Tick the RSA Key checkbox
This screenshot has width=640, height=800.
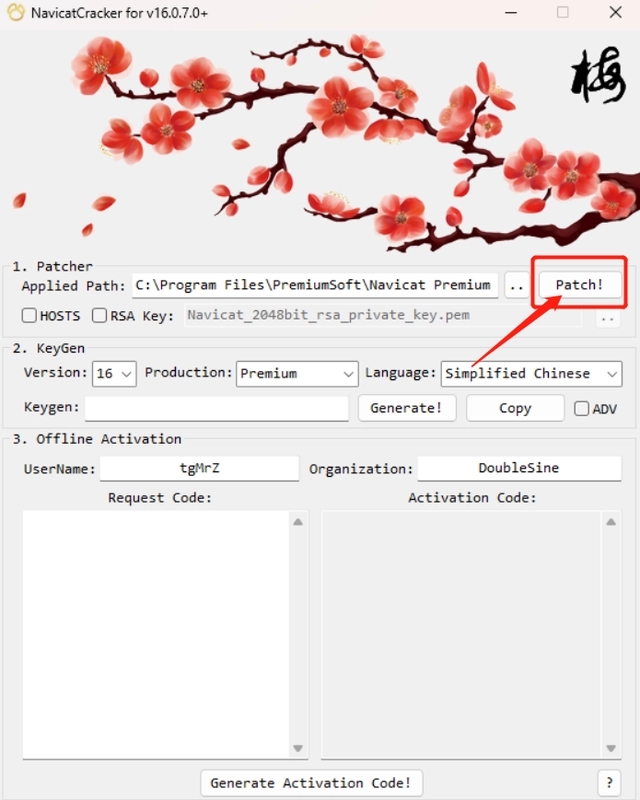99,315
